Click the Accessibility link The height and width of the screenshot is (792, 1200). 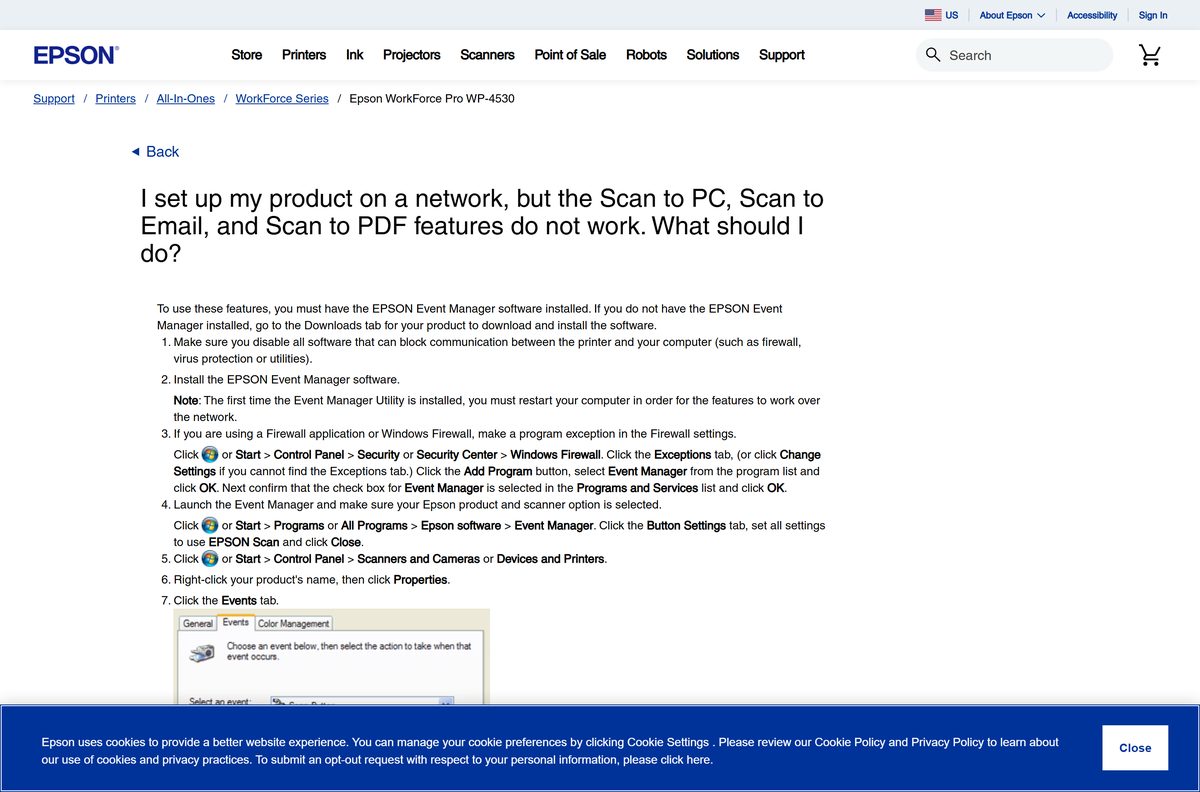[1092, 15]
